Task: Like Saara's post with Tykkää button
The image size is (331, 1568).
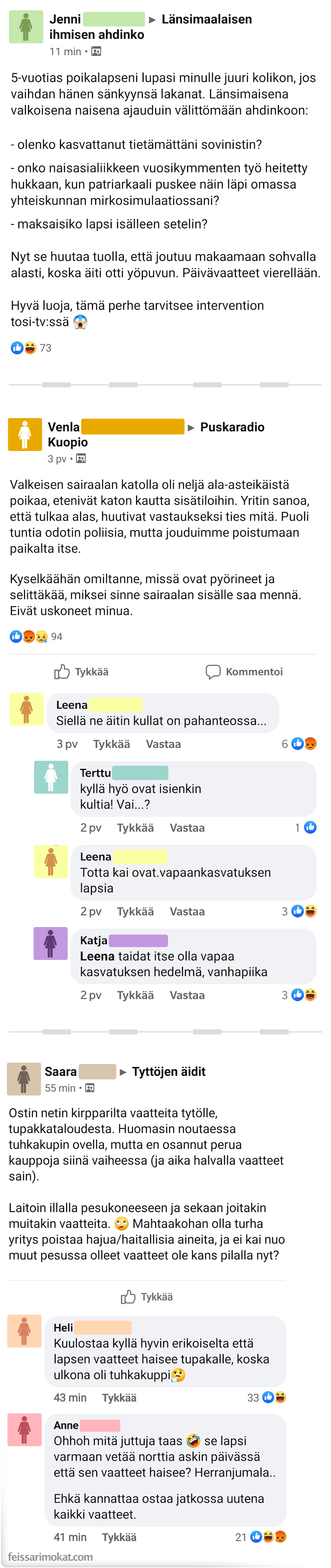Action: (x=147, y=1297)
